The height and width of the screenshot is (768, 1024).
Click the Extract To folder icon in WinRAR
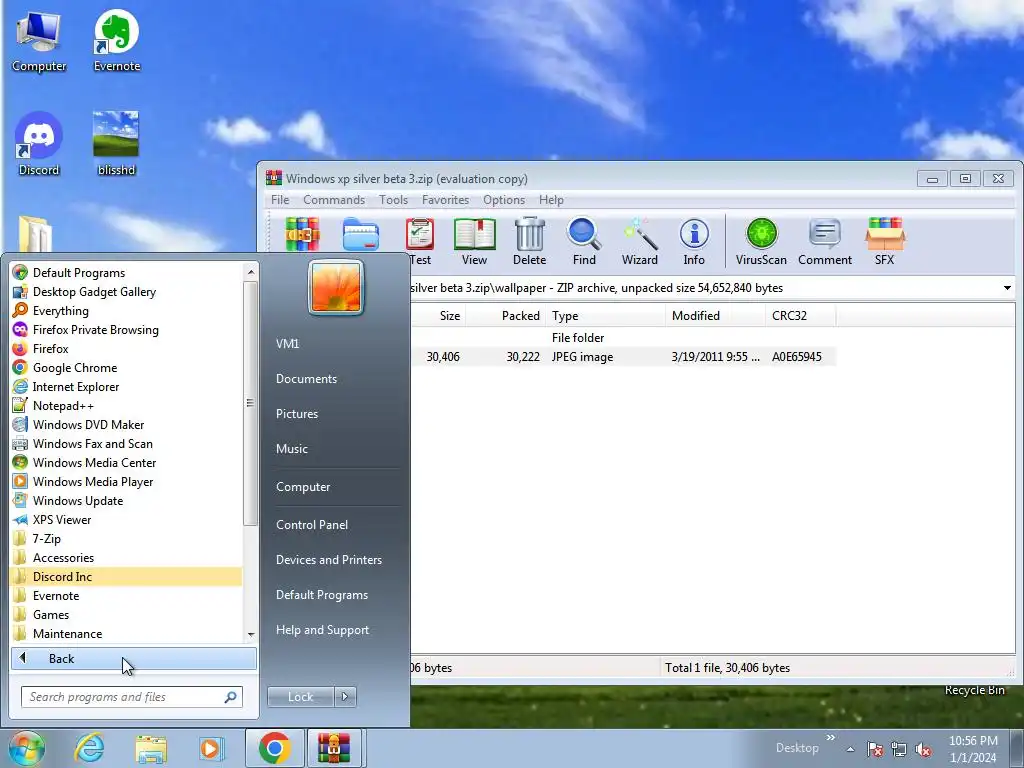click(x=360, y=234)
